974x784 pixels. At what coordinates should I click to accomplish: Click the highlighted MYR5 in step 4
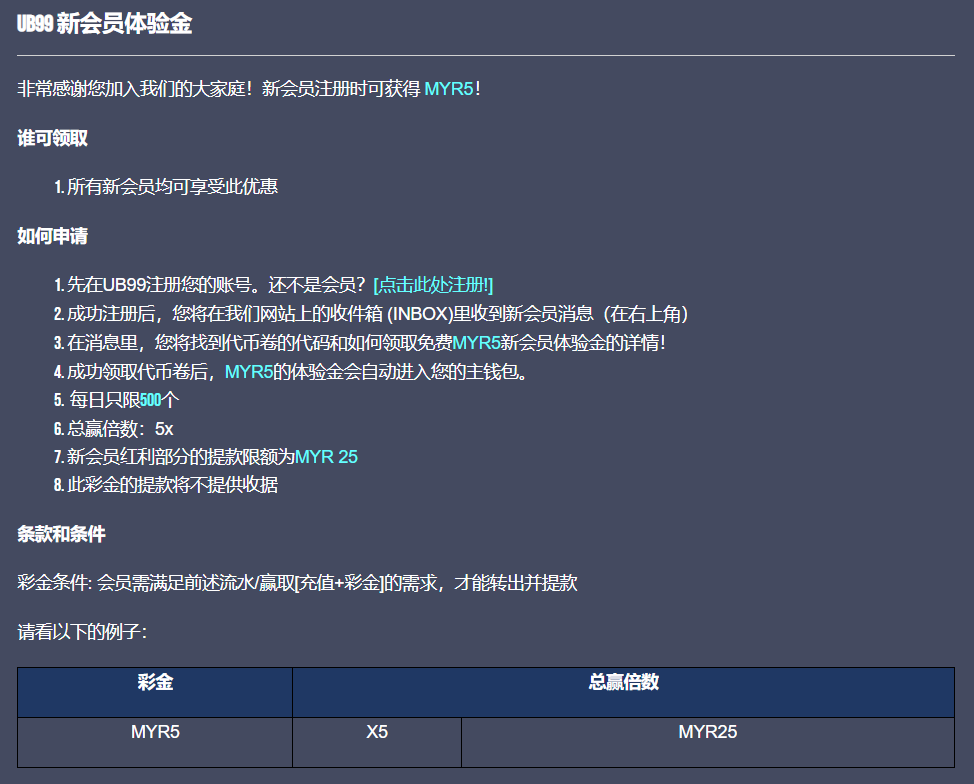click(x=249, y=372)
